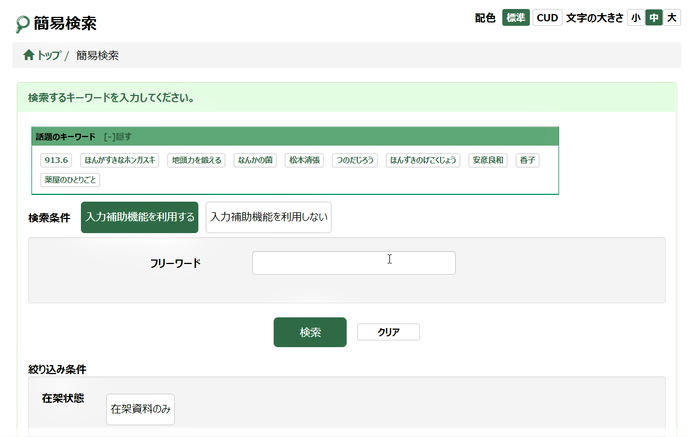This screenshot has width=690, height=437.
Task: Switch color scheme to CUD
Action: (547, 18)
